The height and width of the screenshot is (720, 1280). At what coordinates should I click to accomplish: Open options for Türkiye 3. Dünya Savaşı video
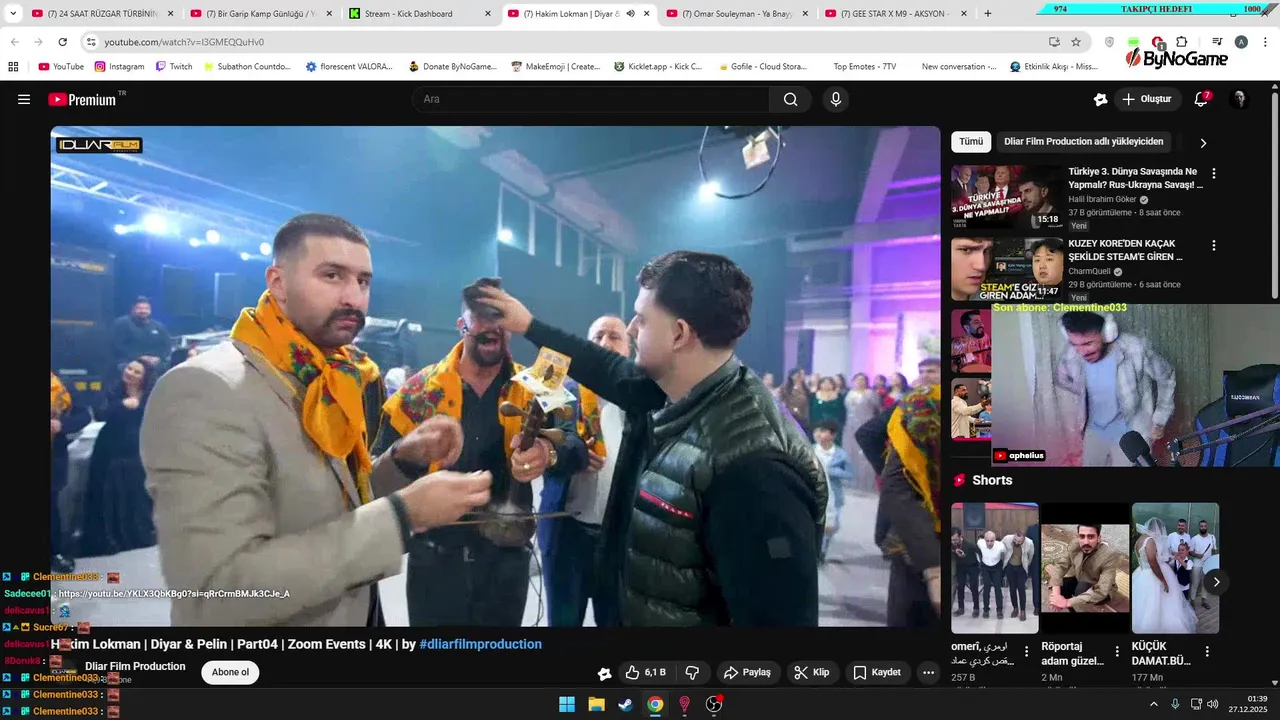1214,173
